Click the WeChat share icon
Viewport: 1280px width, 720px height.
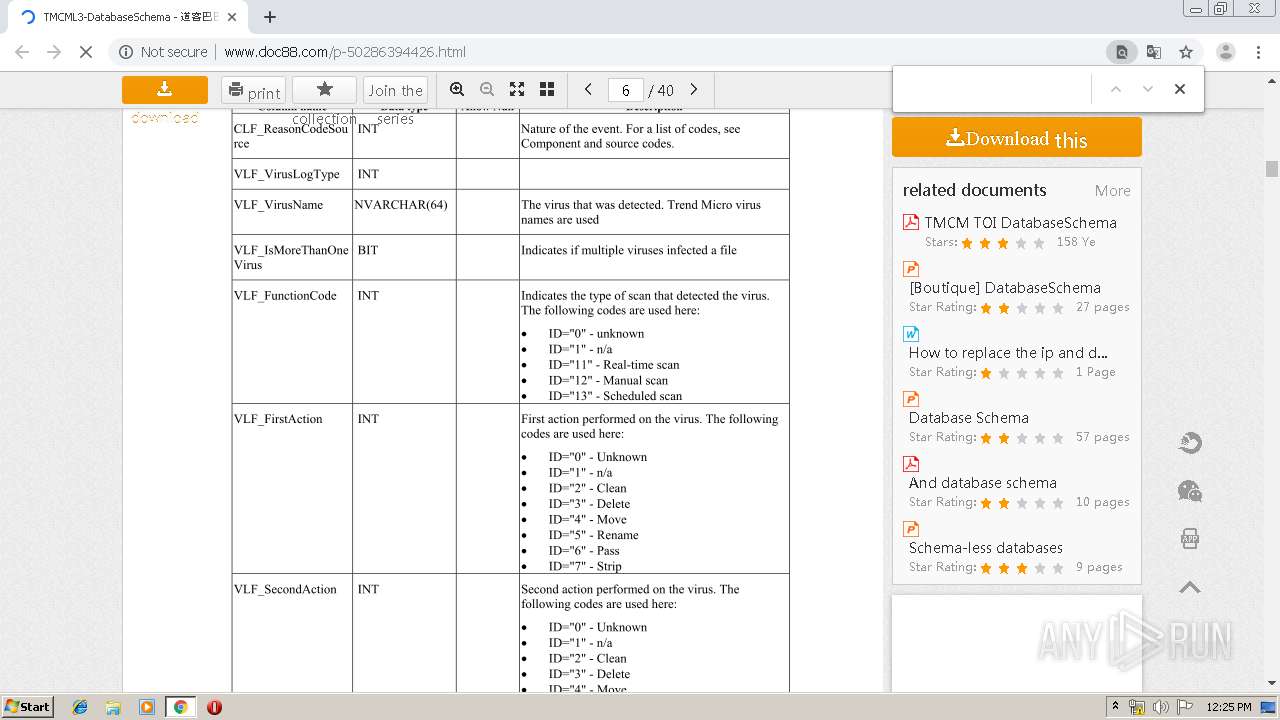click(1190, 491)
